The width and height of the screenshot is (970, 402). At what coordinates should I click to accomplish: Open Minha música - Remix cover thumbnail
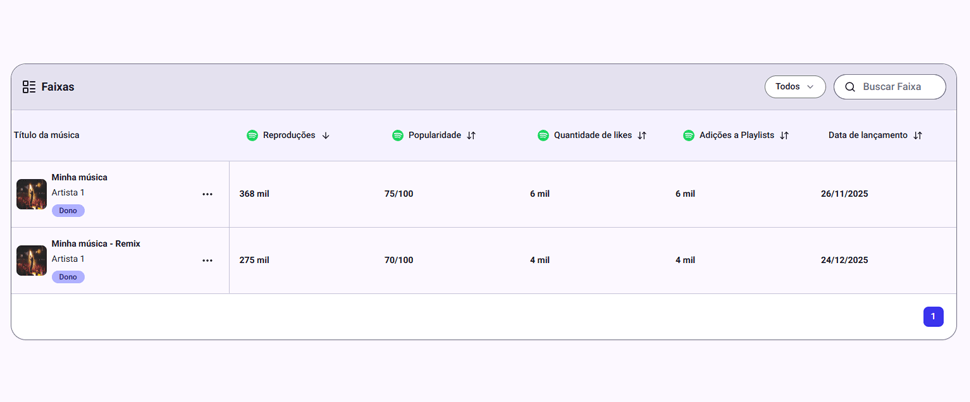[32, 260]
